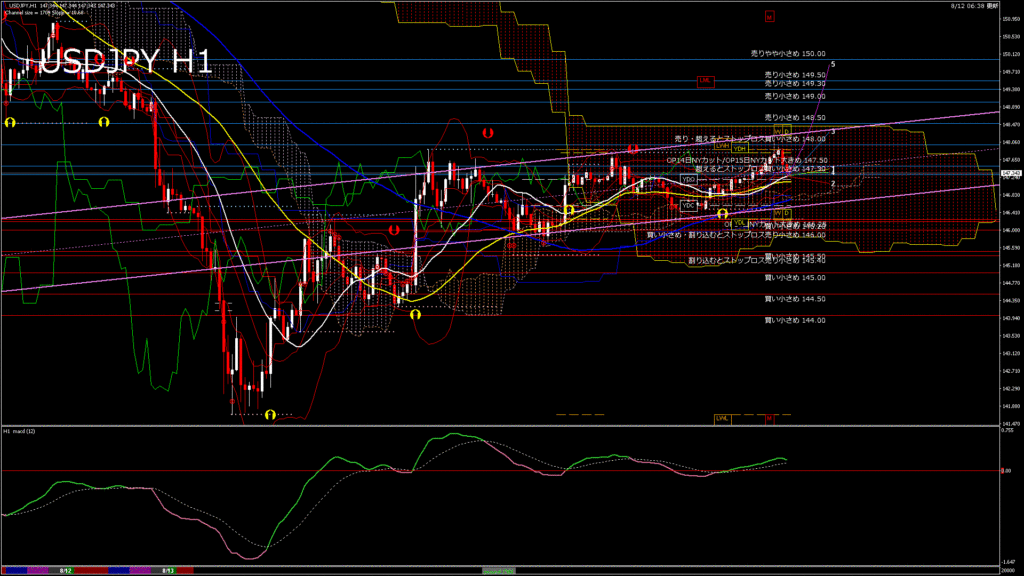Select the H1 macd(12) indicator label
Image resolution: width=1024 pixels, height=576 pixels.
[20, 431]
